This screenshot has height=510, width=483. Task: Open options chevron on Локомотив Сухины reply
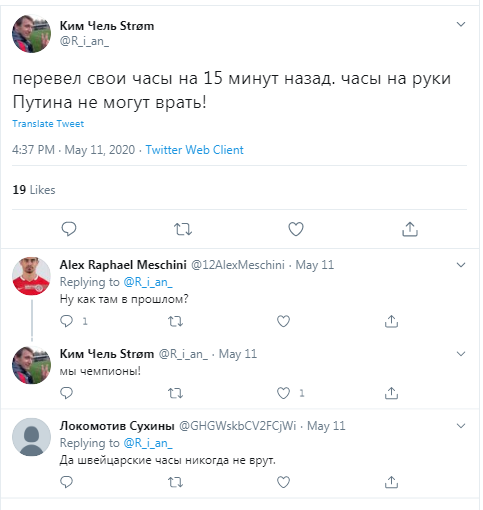tap(461, 426)
